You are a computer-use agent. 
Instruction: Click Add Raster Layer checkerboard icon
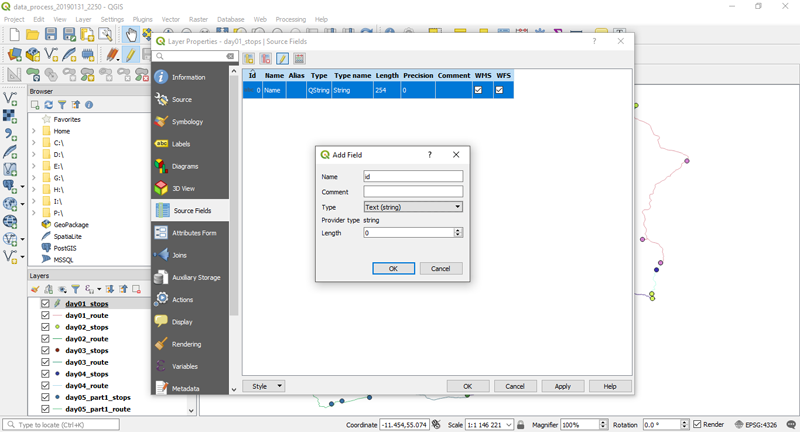coord(10,116)
